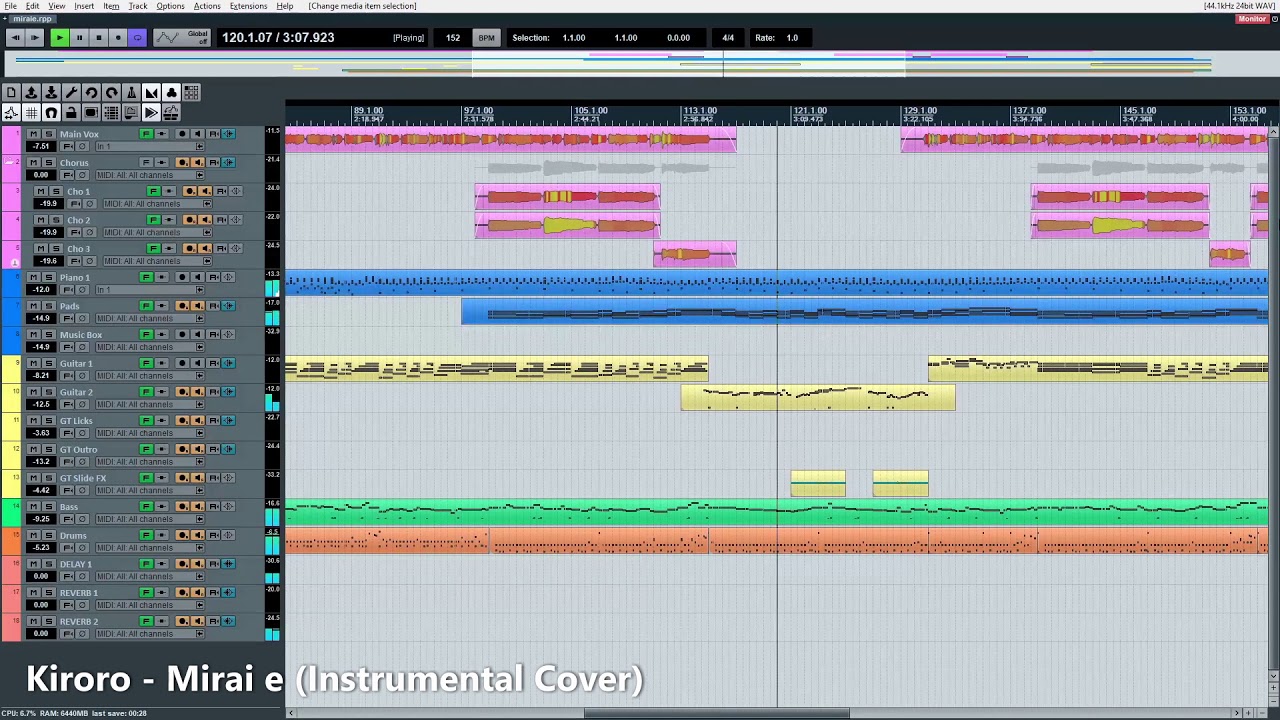The height and width of the screenshot is (720, 1280).
Task: Arm the Main Vox track for recording
Action: (182, 134)
